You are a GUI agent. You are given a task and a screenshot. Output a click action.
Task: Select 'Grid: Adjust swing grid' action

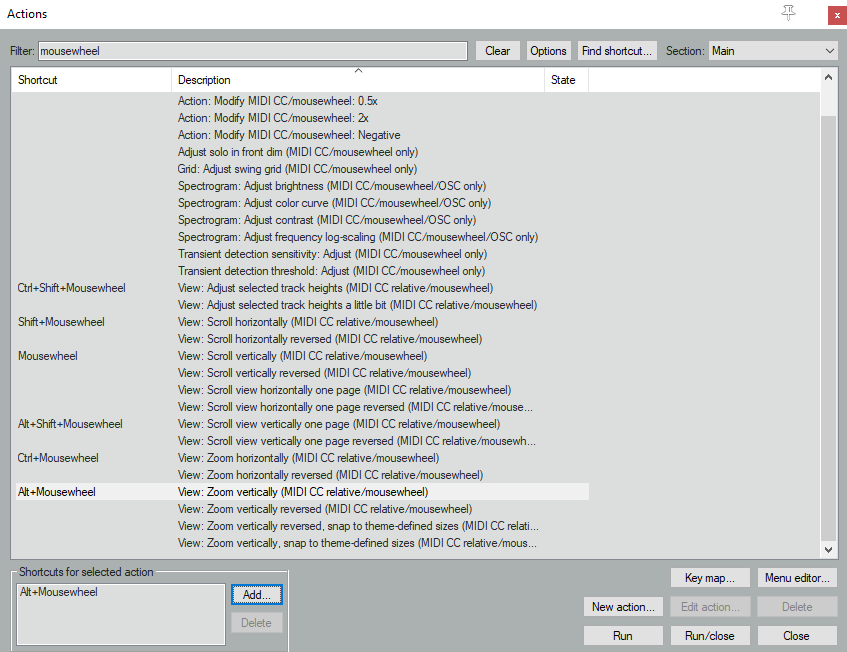tap(297, 169)
